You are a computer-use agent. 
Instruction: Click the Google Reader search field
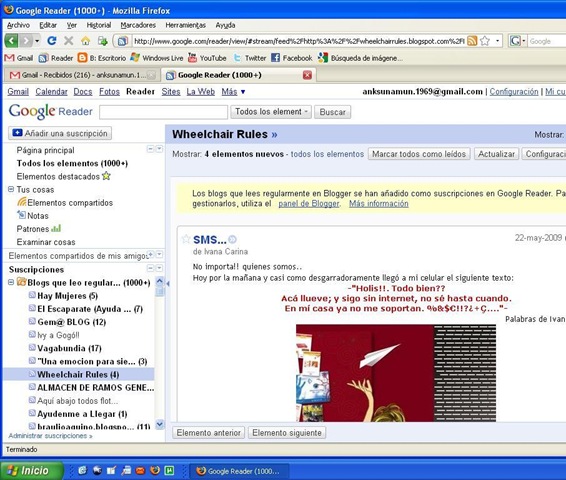164,112
